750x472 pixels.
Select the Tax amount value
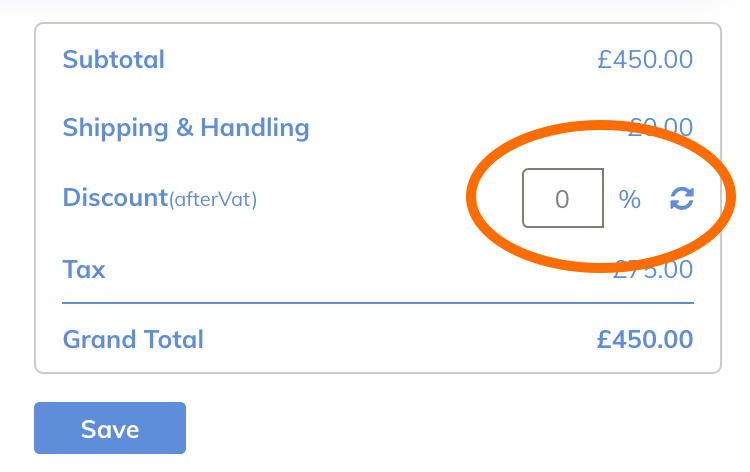tap(655, 270)
